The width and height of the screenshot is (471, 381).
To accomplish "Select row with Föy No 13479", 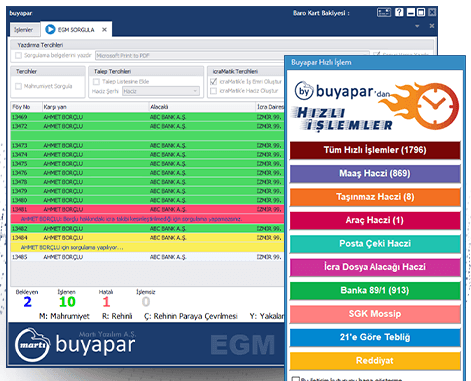I will coord(147,191).
